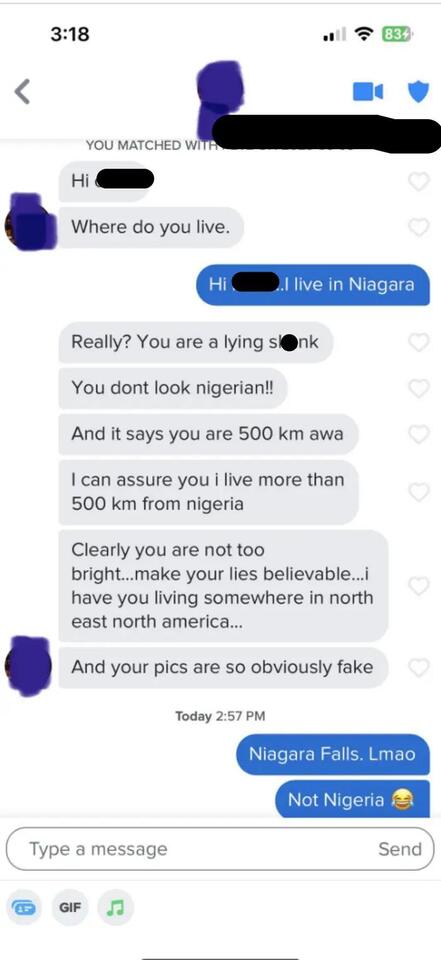Like the "I can assure you" message

coord(419,492)
